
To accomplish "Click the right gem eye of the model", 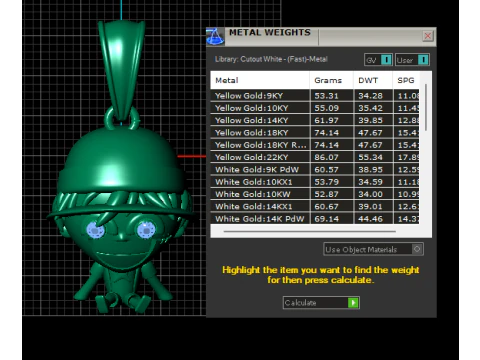I will [146, 230].
